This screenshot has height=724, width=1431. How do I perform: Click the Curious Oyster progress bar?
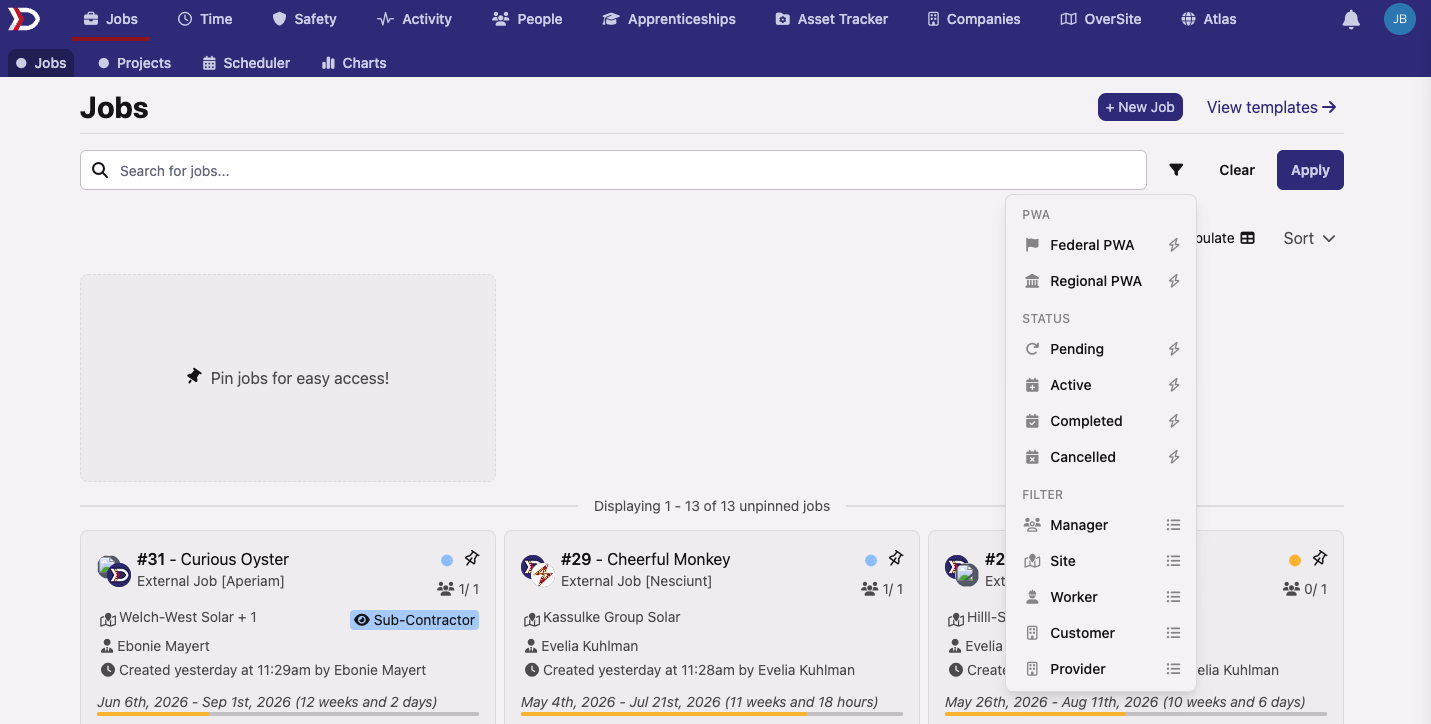pyautogui.click(x=288, y=714)
